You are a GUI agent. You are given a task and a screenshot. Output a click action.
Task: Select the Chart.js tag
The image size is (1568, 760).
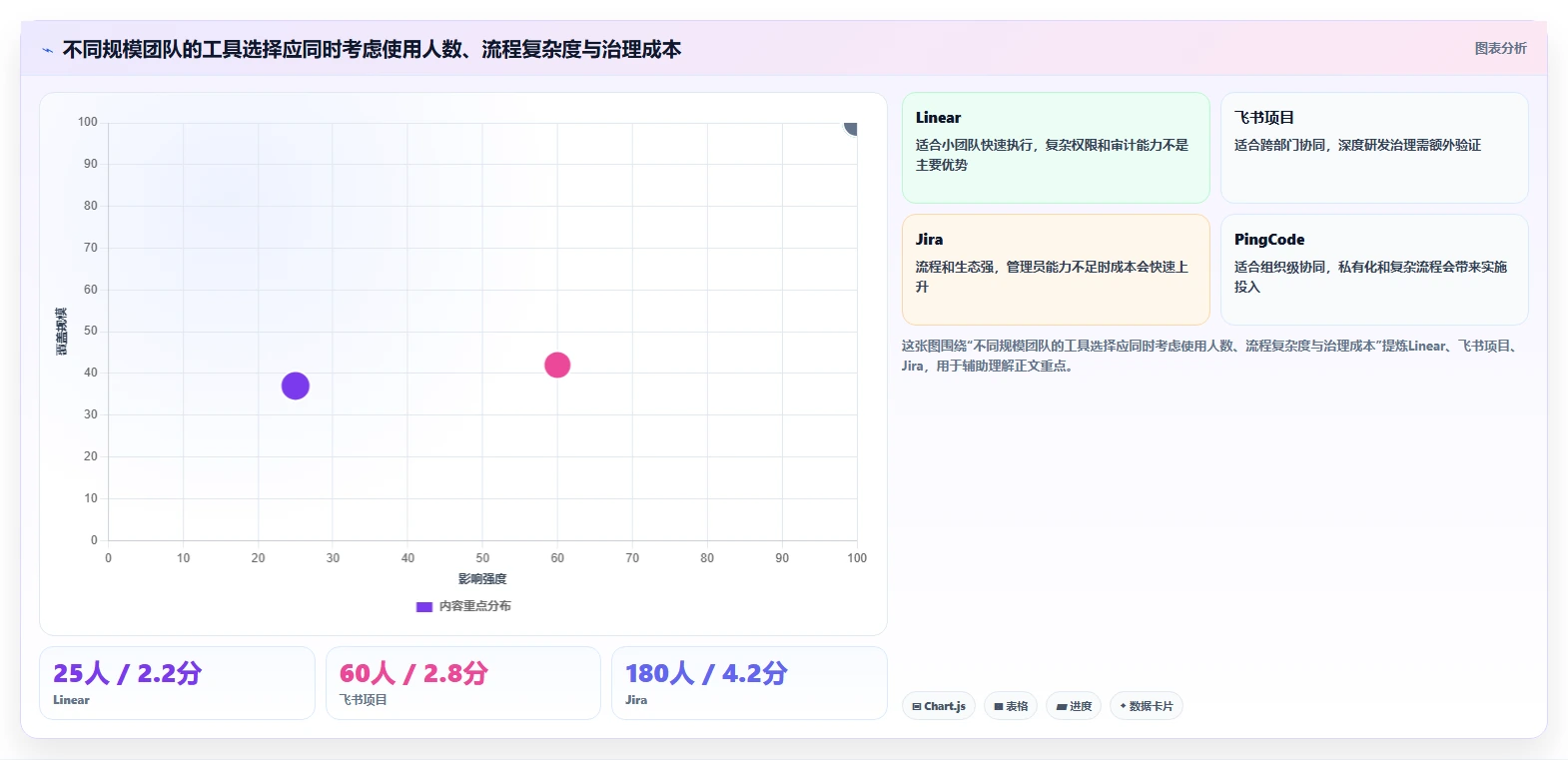click(939, 706)
